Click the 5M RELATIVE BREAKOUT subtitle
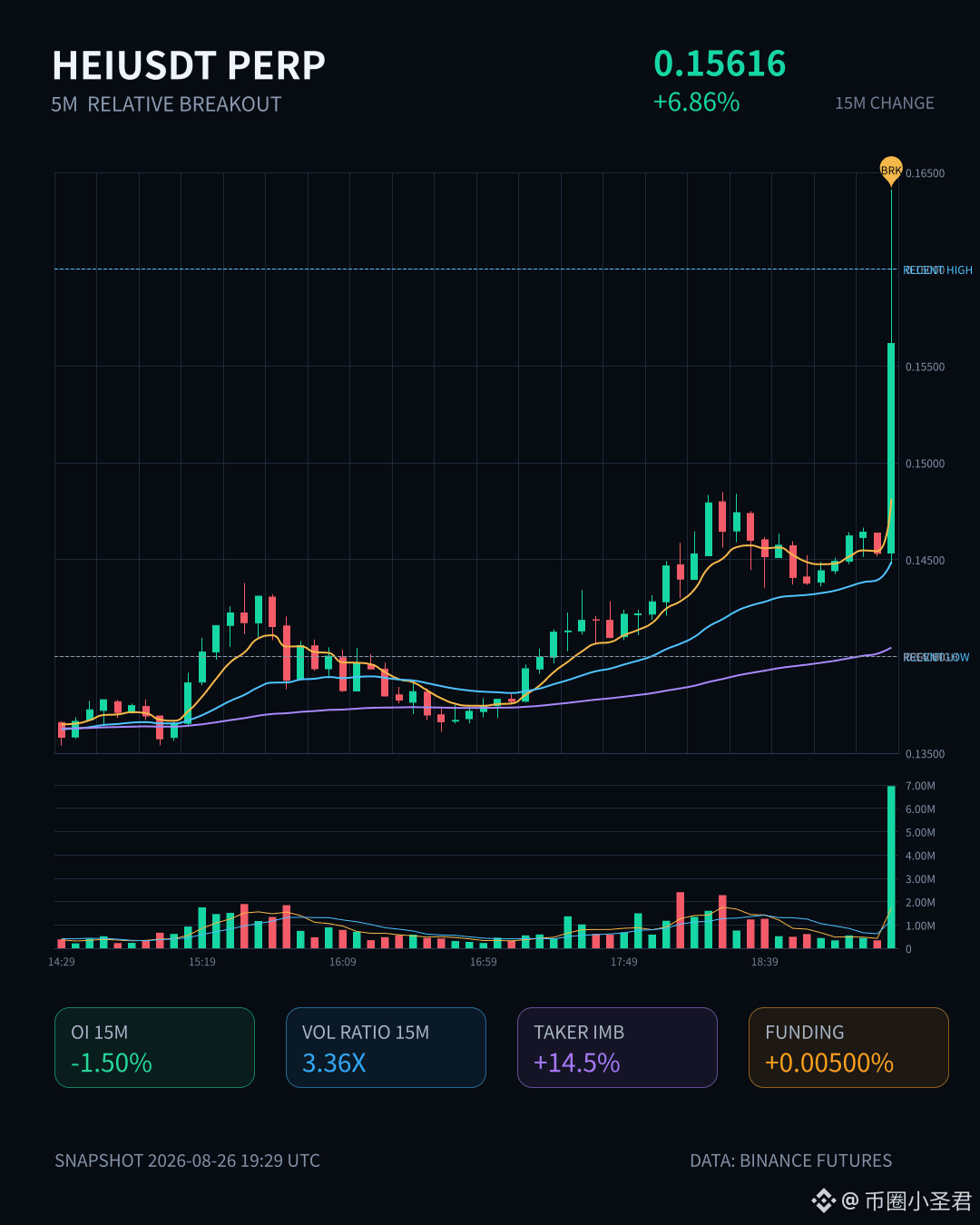980x1225 pixels. tap(166, 104)
